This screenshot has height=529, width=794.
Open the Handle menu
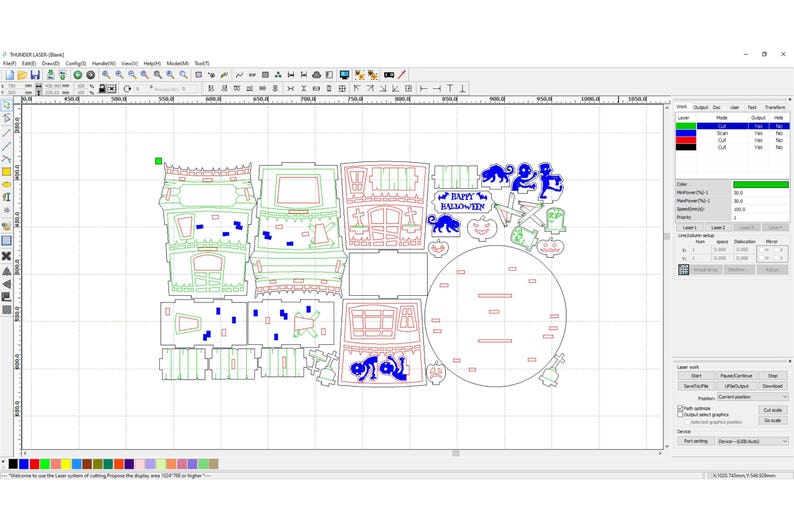click(103, 63)
